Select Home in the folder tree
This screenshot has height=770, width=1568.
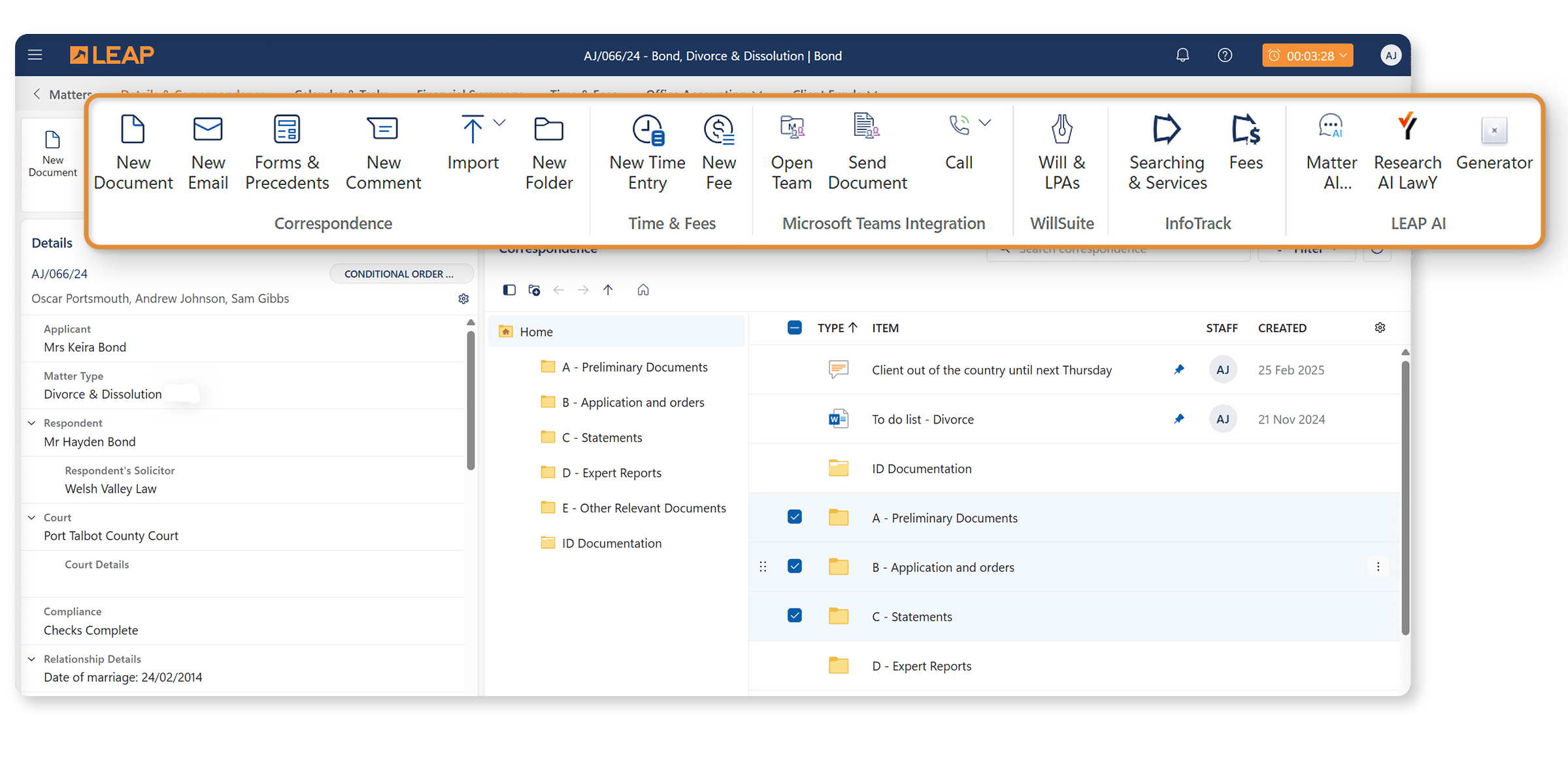pyautogui.click(x=536, y=331)
